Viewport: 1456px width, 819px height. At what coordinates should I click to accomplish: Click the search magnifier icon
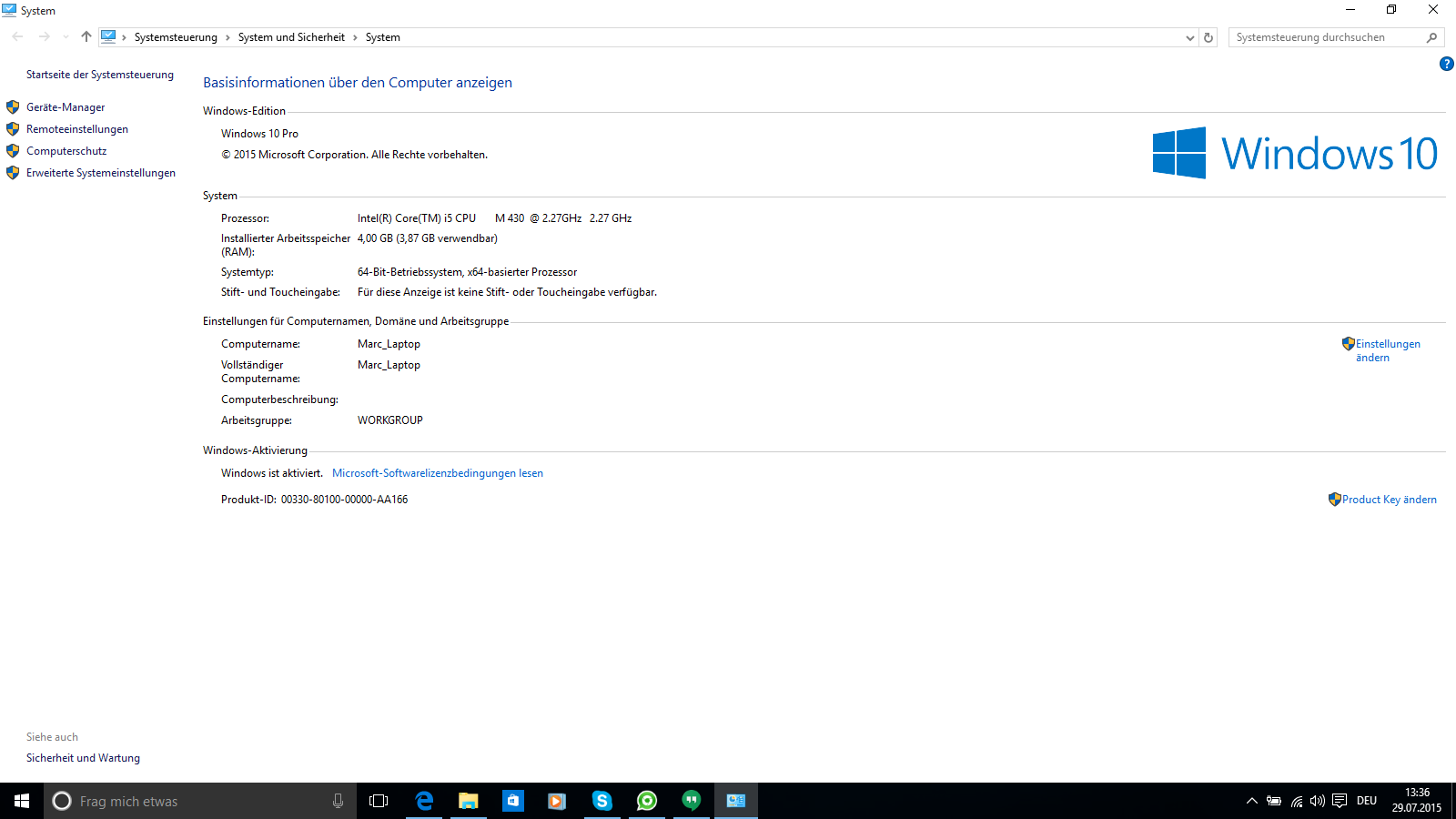1431,37
